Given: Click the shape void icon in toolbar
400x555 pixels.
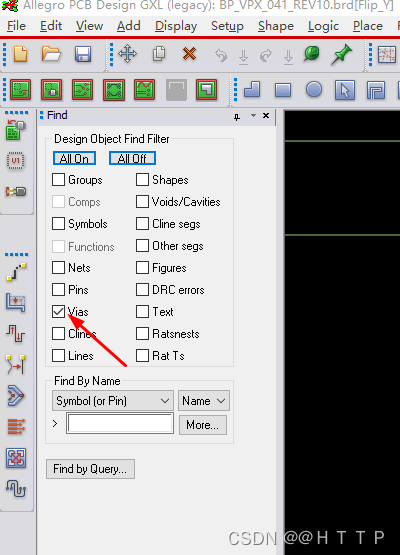Looking at the screenshot, I should pos(376,90).
